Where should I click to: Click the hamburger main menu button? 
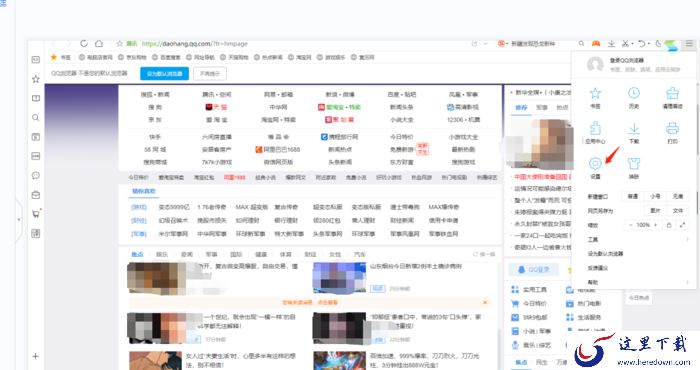tap(689, 43)
